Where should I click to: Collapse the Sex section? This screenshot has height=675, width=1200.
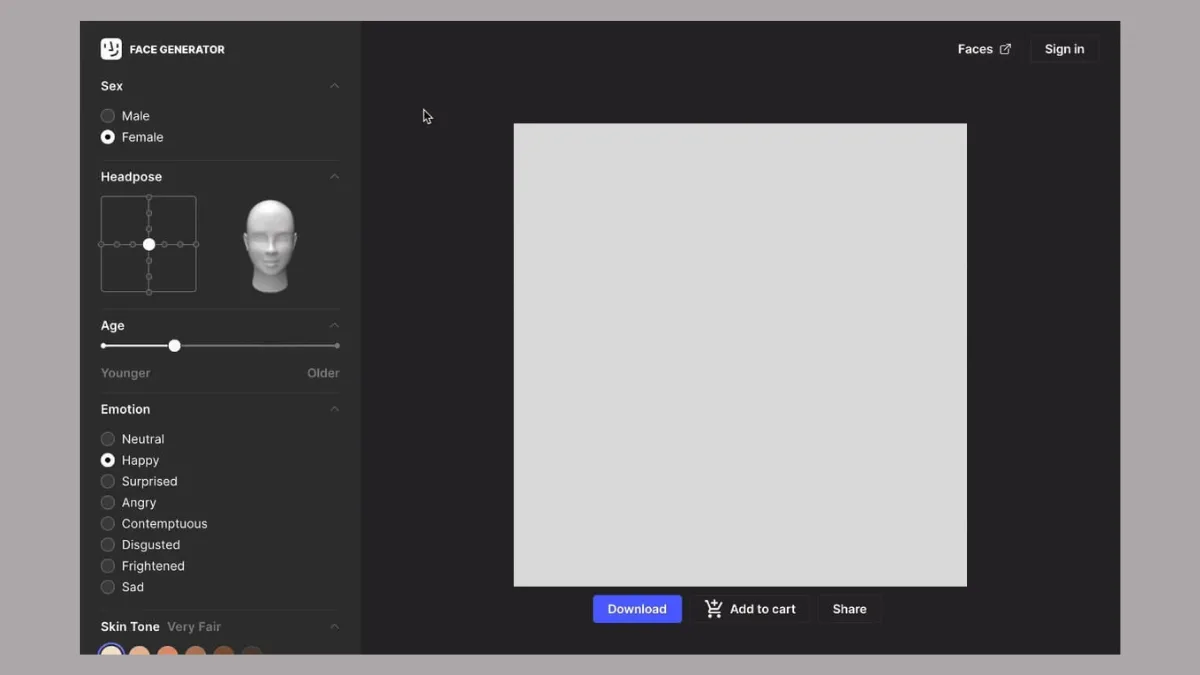(x=334, y=86)
